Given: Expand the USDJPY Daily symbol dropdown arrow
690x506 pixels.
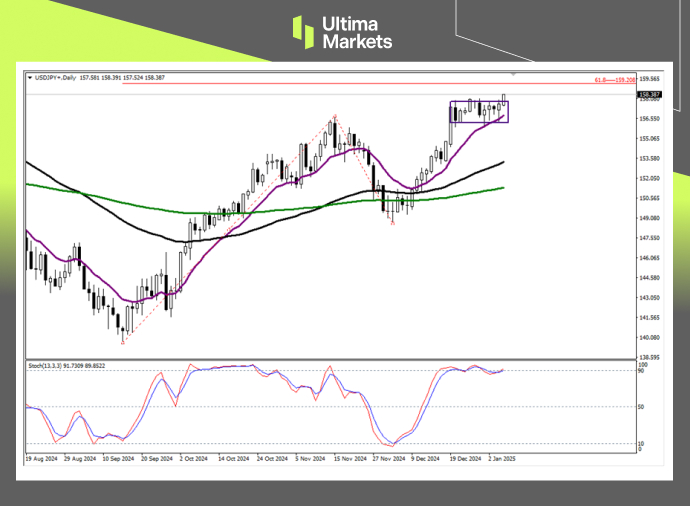Looking at the screenshot, I should (x=28, y=76).
